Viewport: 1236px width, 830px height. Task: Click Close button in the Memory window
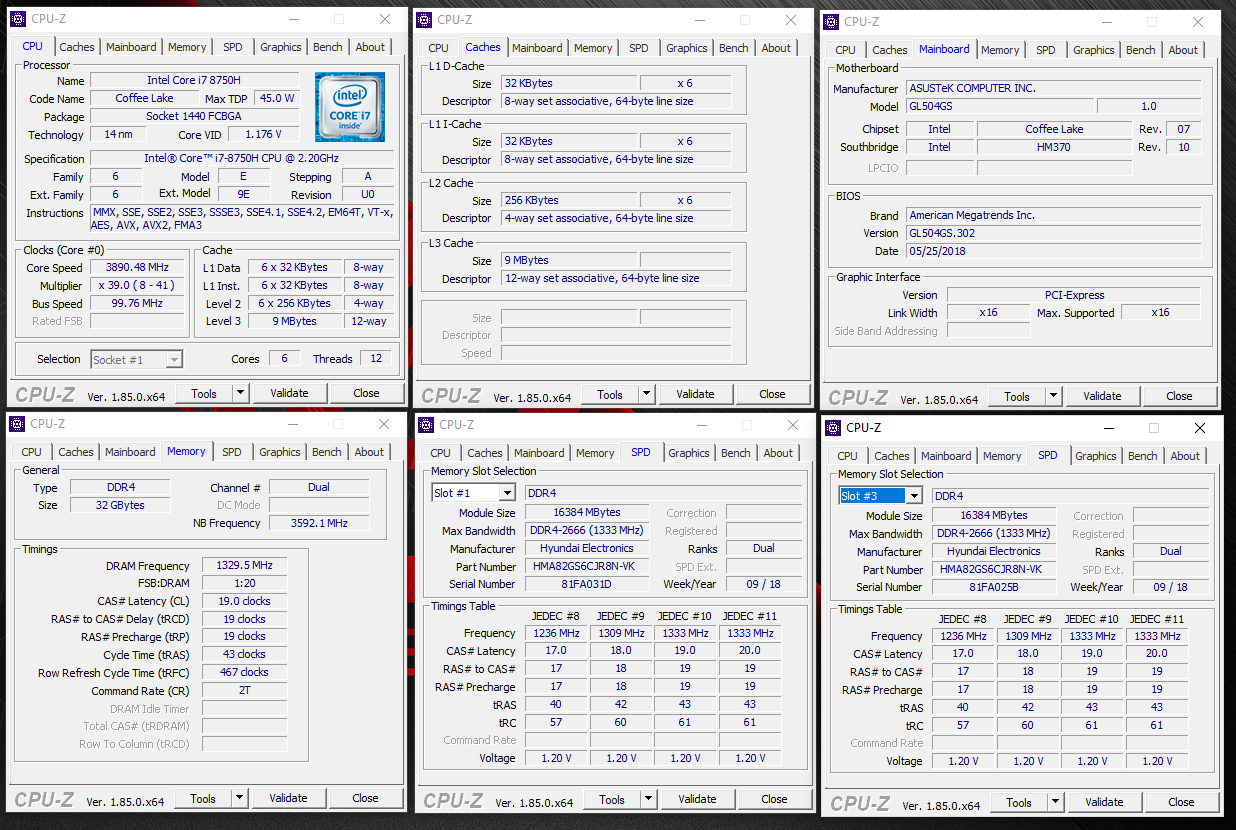(365, 798)
